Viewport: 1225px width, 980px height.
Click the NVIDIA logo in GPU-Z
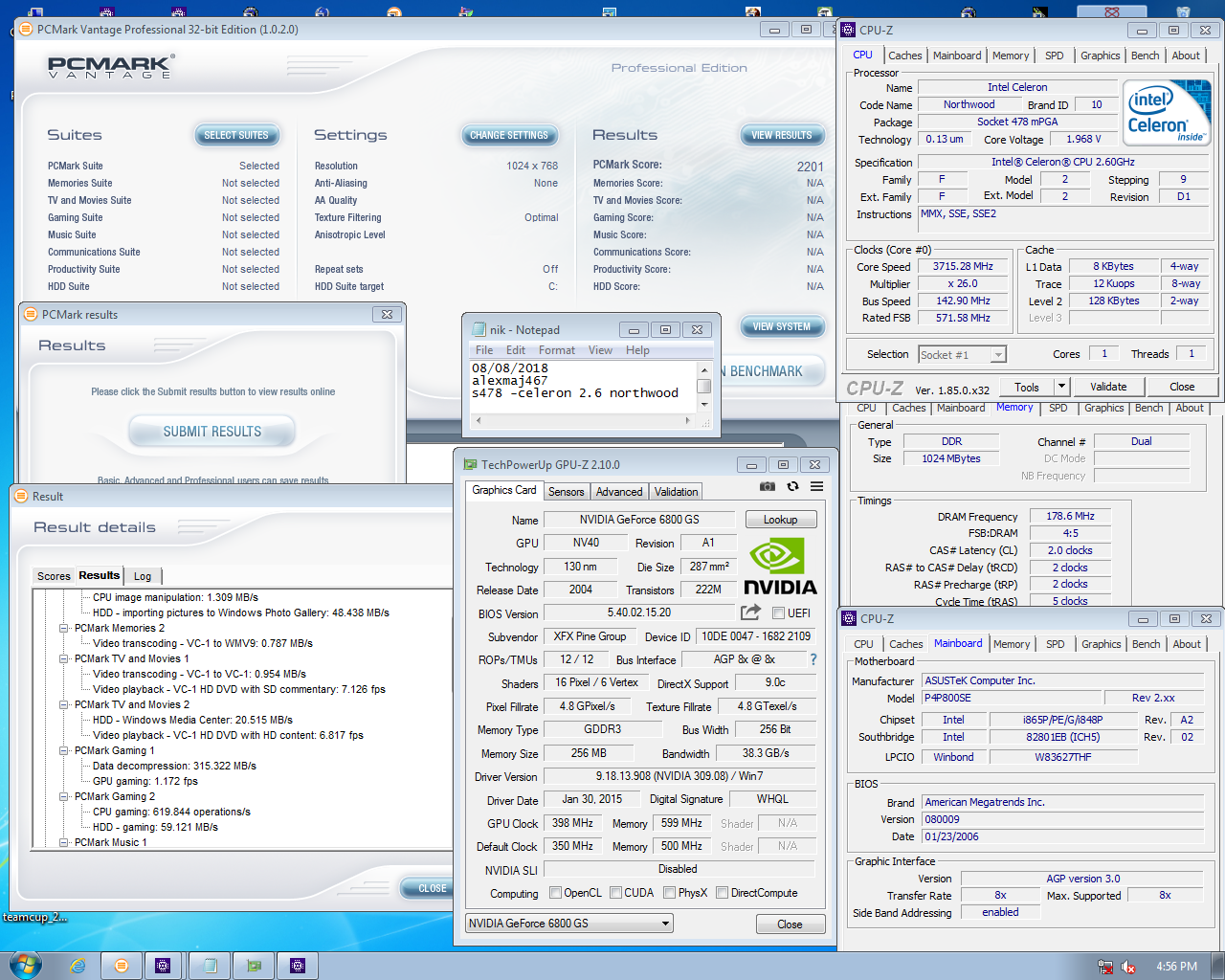[x=780, y=567]
